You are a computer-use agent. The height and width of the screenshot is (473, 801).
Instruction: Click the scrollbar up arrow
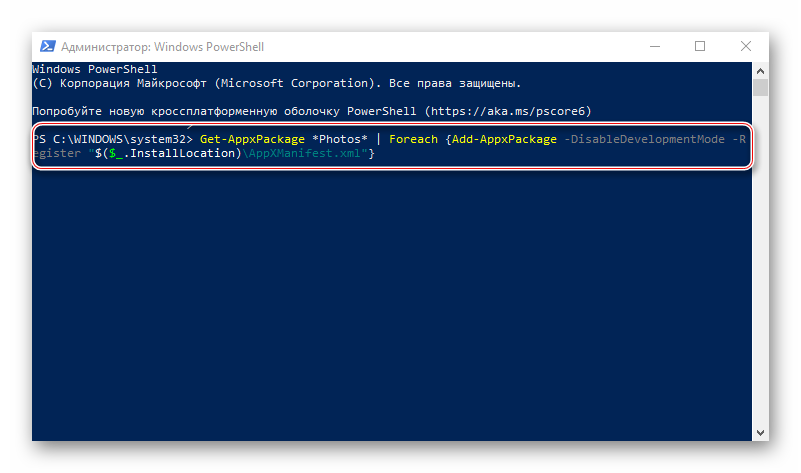(760, 69)
